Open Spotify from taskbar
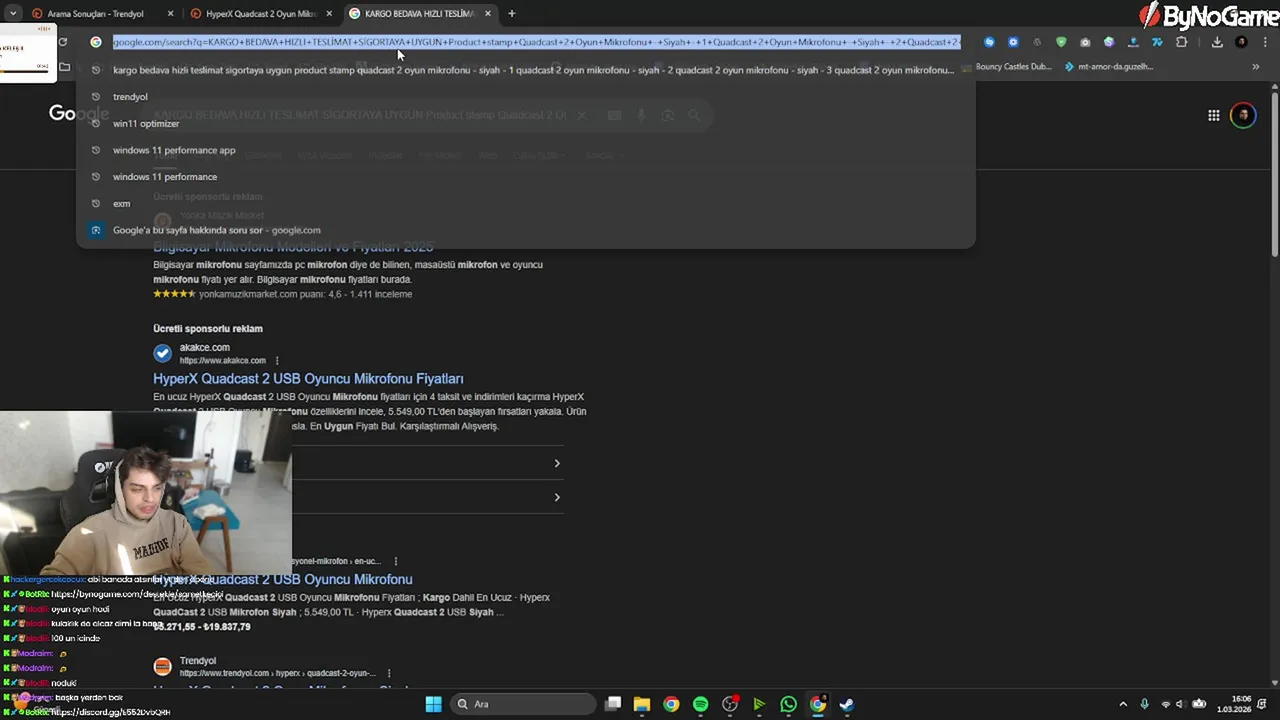The image size is (1280, 720). [700, 704]
